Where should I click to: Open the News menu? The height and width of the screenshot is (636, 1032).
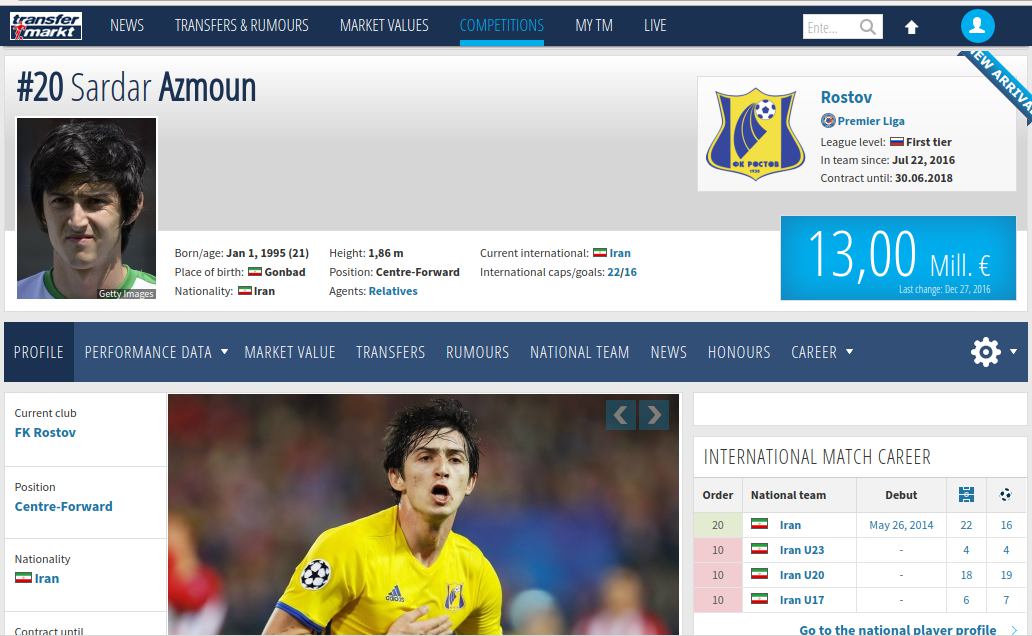coord(127,26)
